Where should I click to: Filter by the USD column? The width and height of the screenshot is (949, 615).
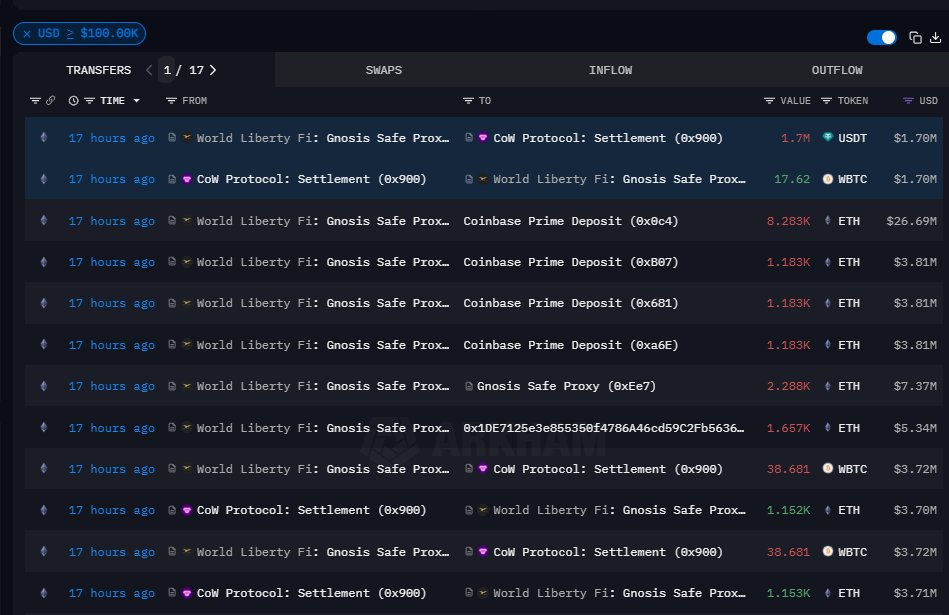tap(908, 100)
